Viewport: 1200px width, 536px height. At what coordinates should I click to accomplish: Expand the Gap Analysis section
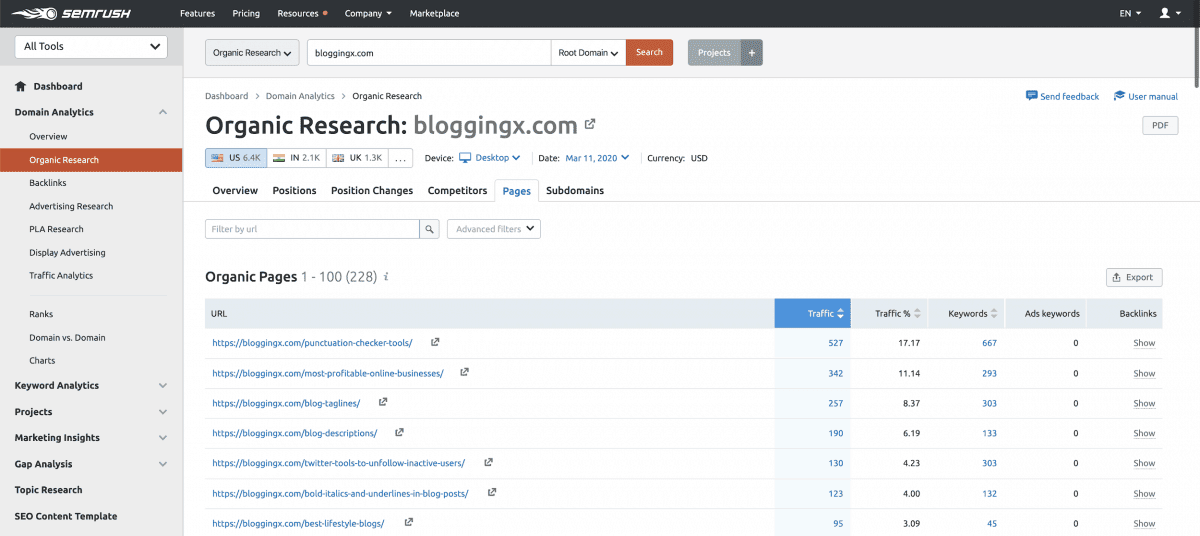coord(163,464)
